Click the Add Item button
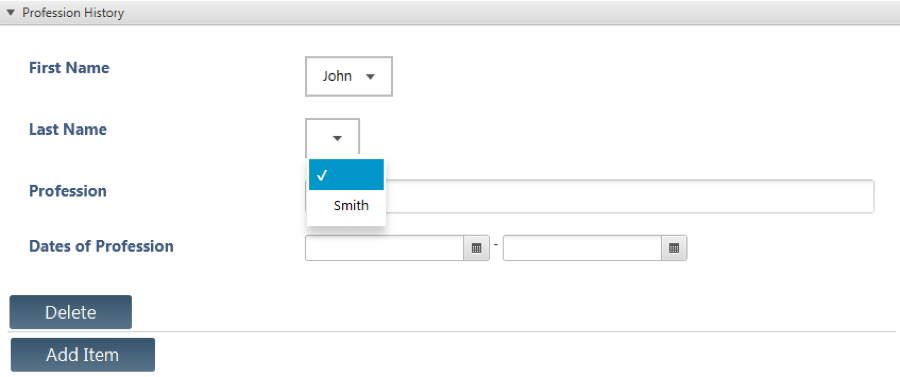 tap(83, 355)
